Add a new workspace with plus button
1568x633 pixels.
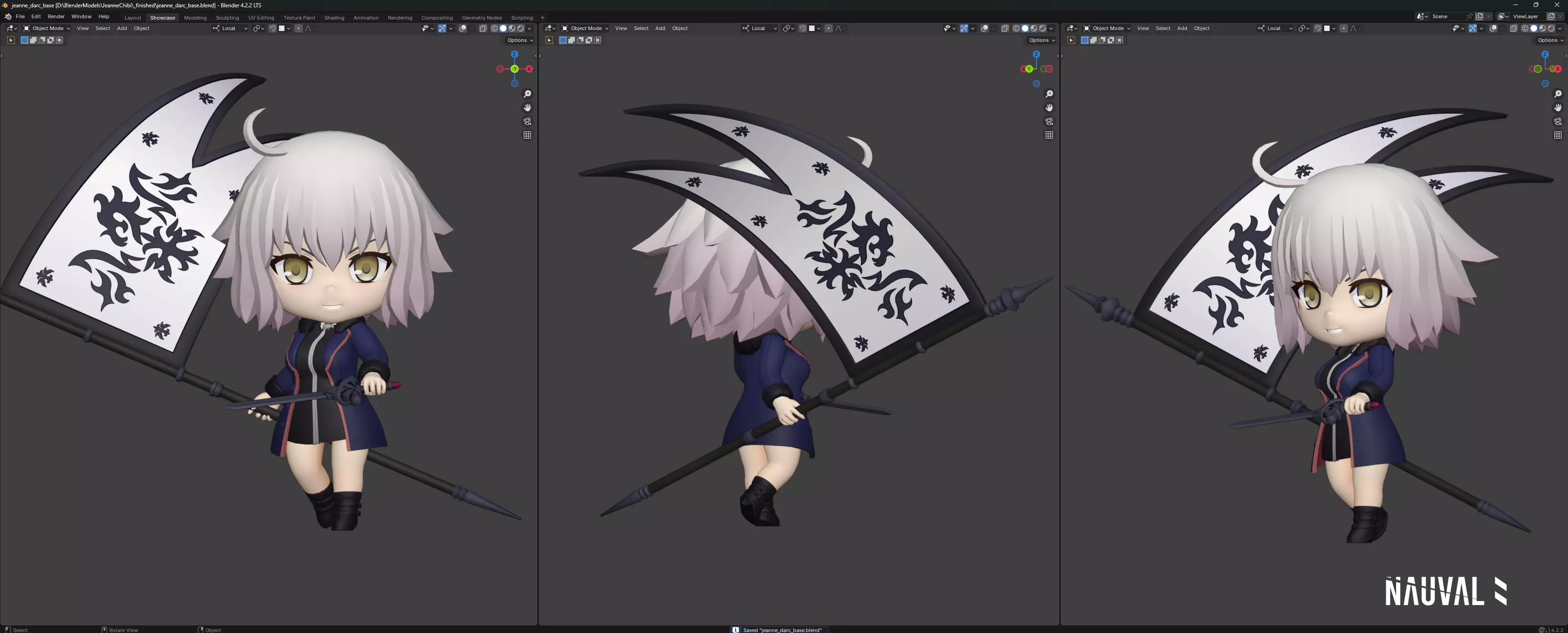[542, 18]
